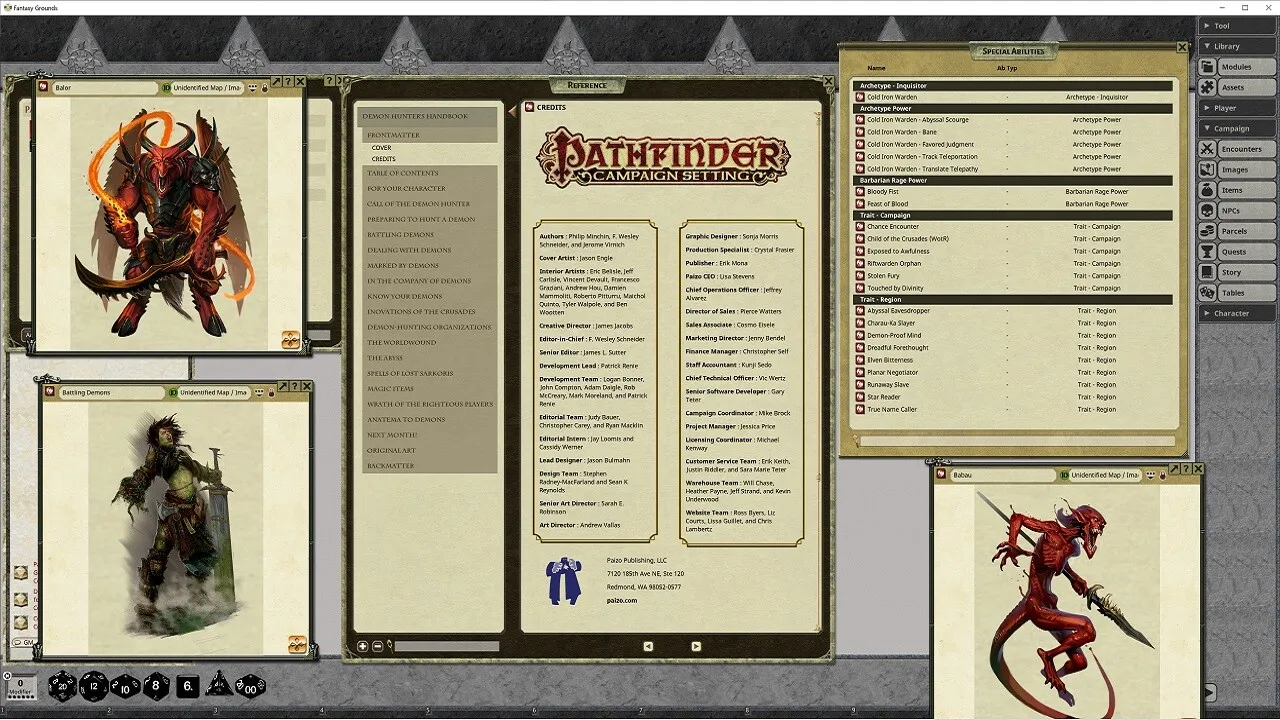This screenshot has width=1280, height=720.
Task: Toggle Battling Demons identified ID icon
Action: [173, 393]
